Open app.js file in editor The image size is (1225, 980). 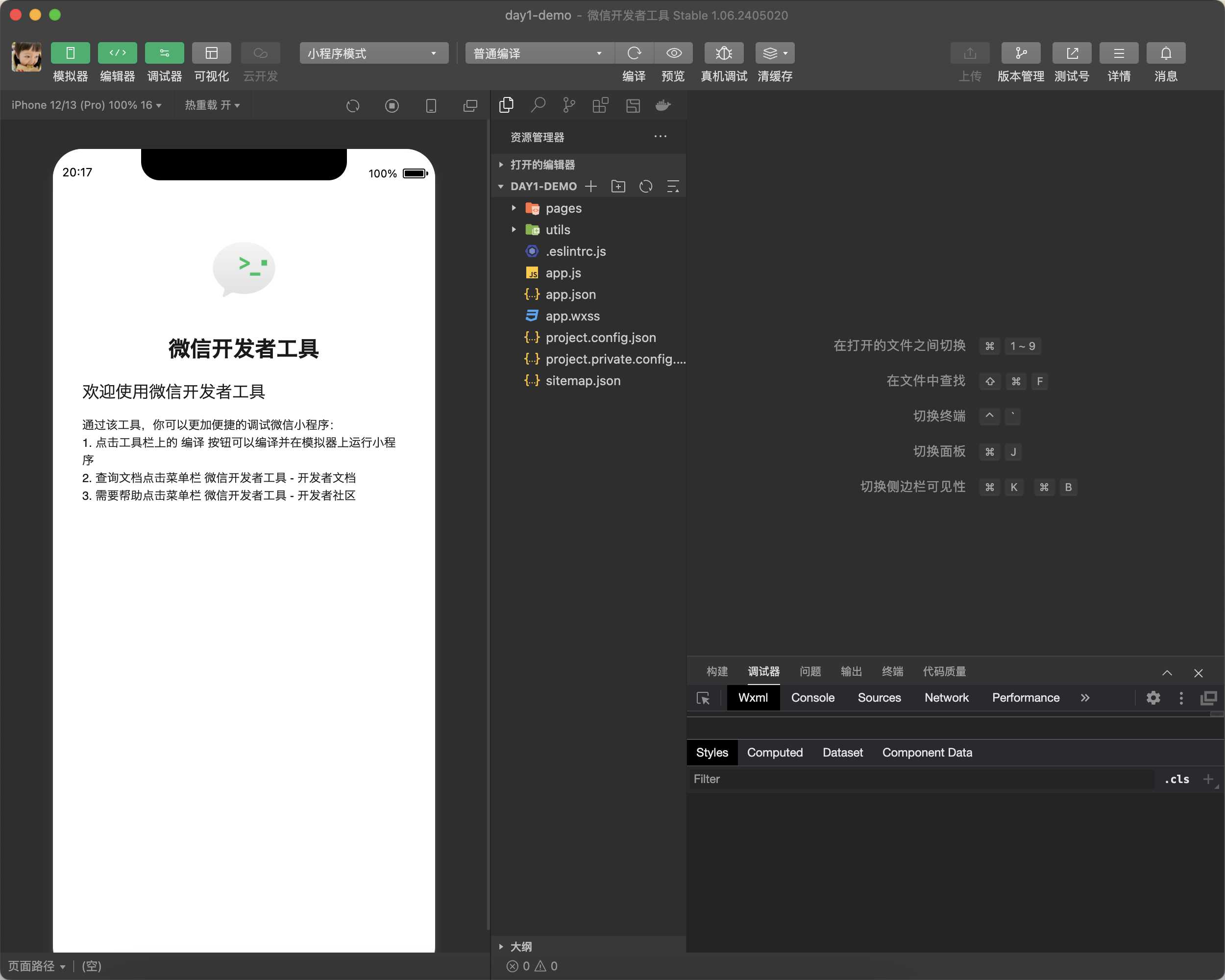(x=564, y=272)
